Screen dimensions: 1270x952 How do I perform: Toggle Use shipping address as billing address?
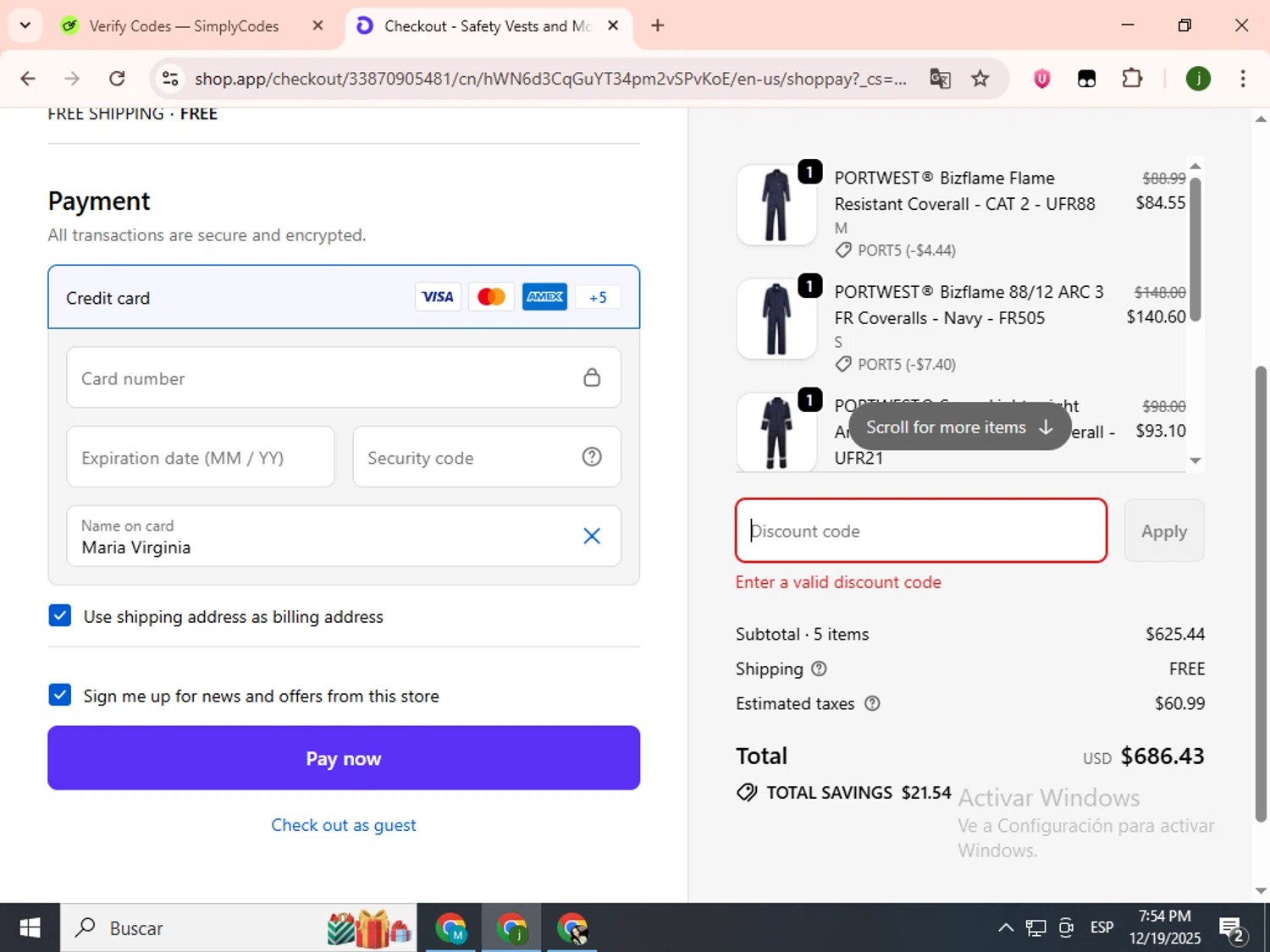(x=60, y=615)
